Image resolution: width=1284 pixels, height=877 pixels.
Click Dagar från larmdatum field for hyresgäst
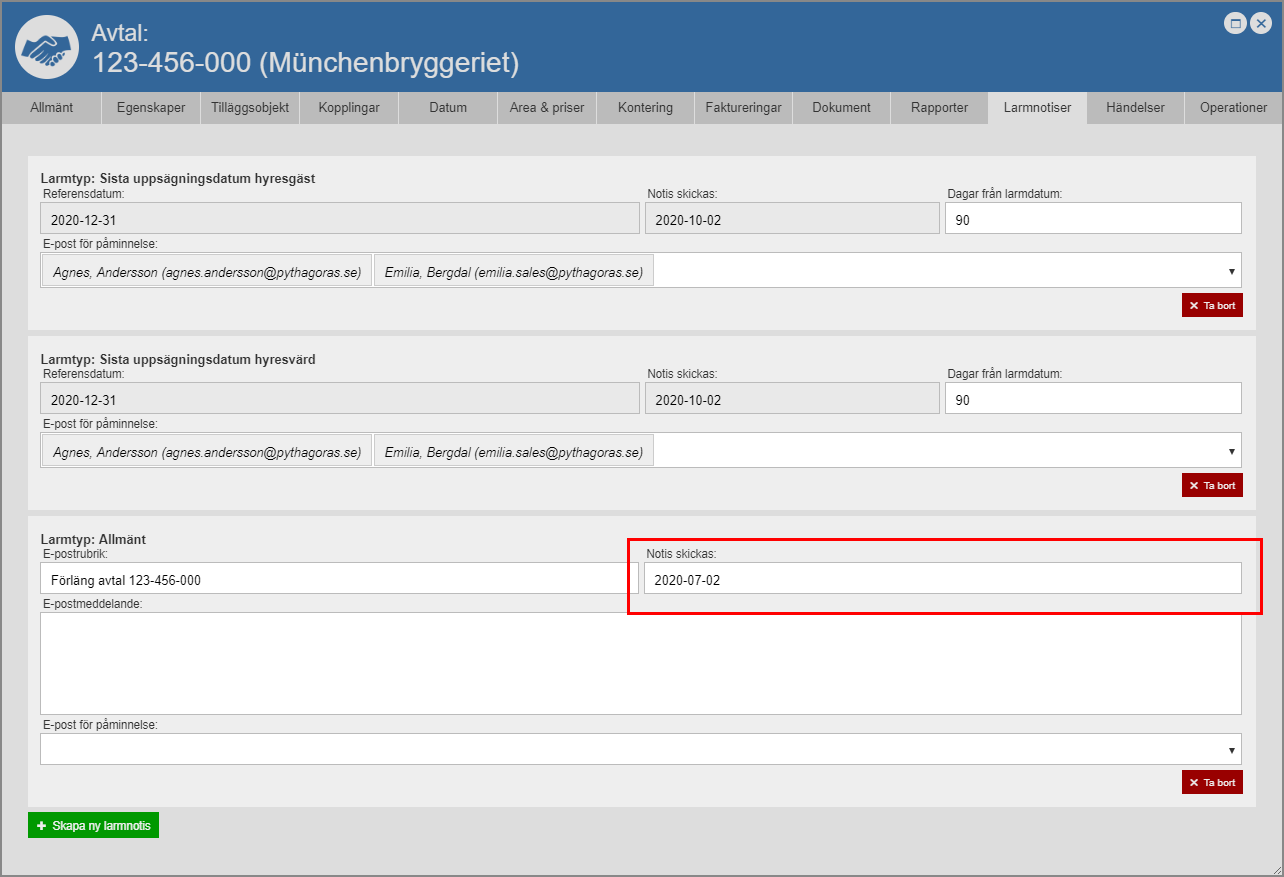pyautogui.click(x=1092, y=219)
